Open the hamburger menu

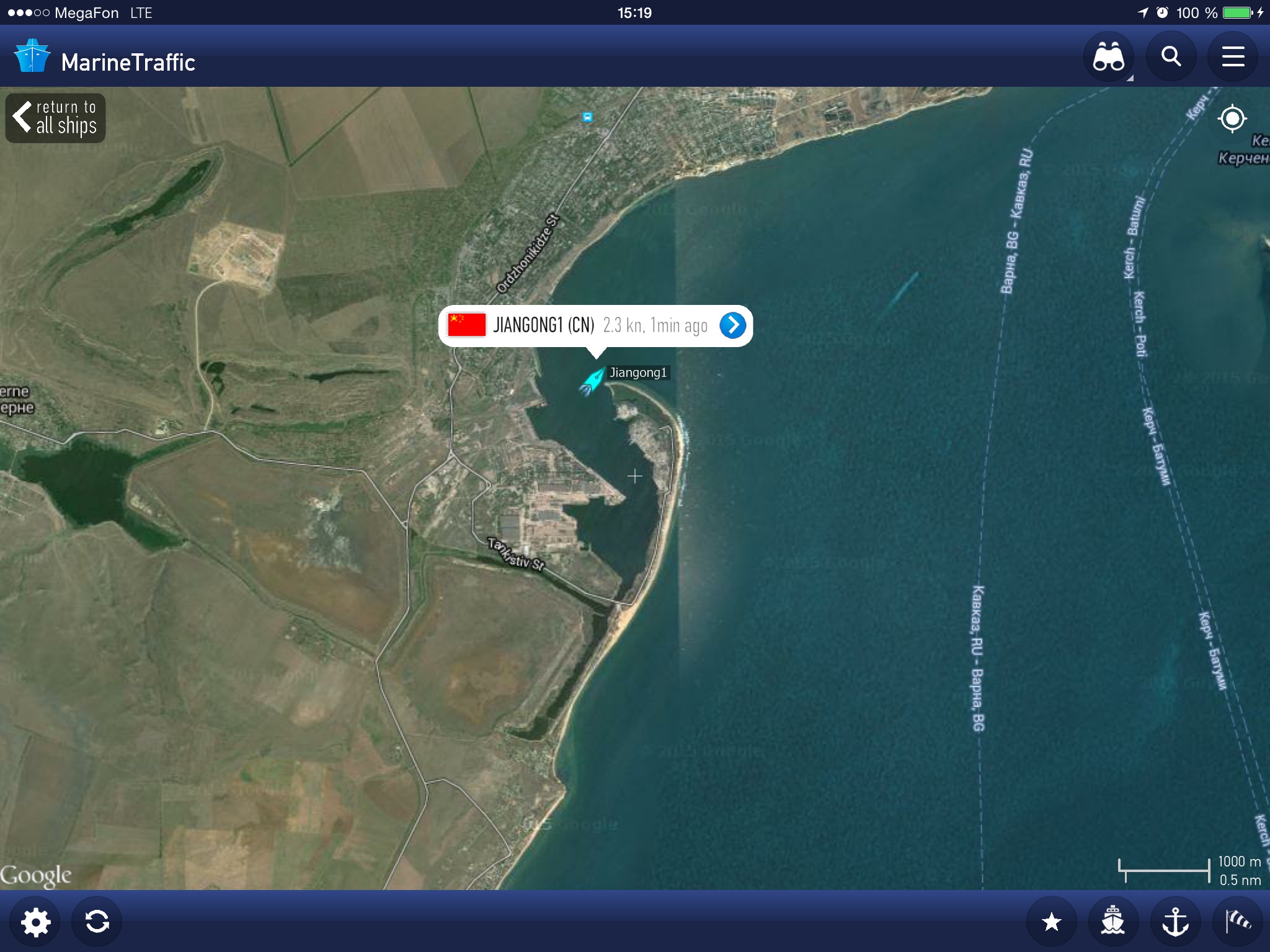(1233, 57)
